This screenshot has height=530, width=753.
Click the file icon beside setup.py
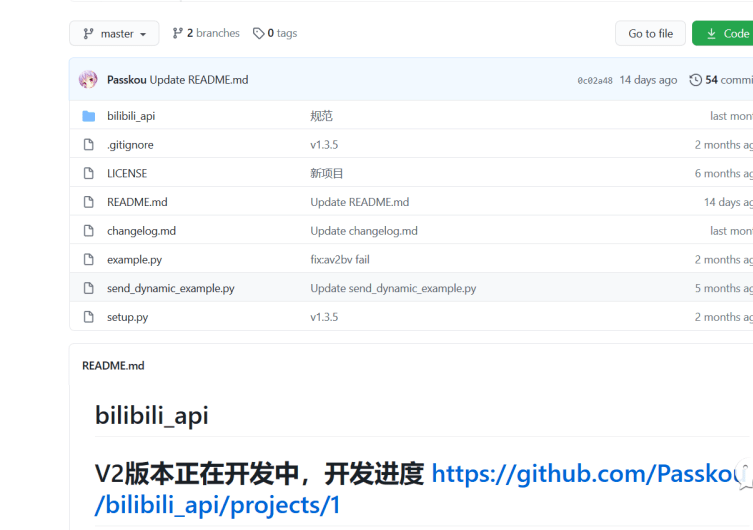click(88, 317)
